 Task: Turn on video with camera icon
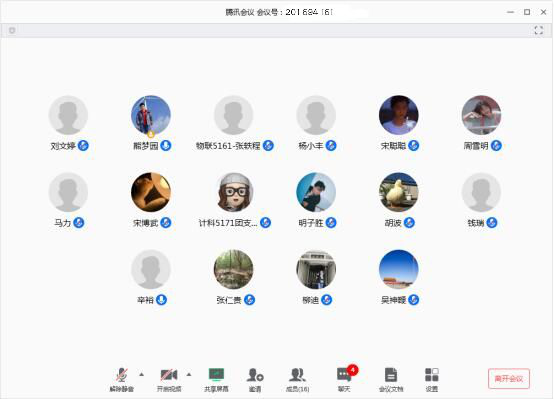[169, 375]
